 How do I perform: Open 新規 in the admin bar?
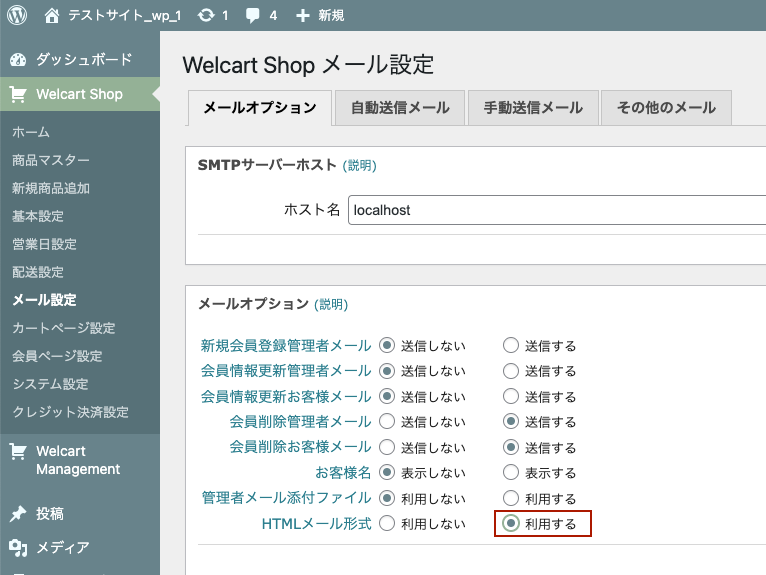coord(331,16)
